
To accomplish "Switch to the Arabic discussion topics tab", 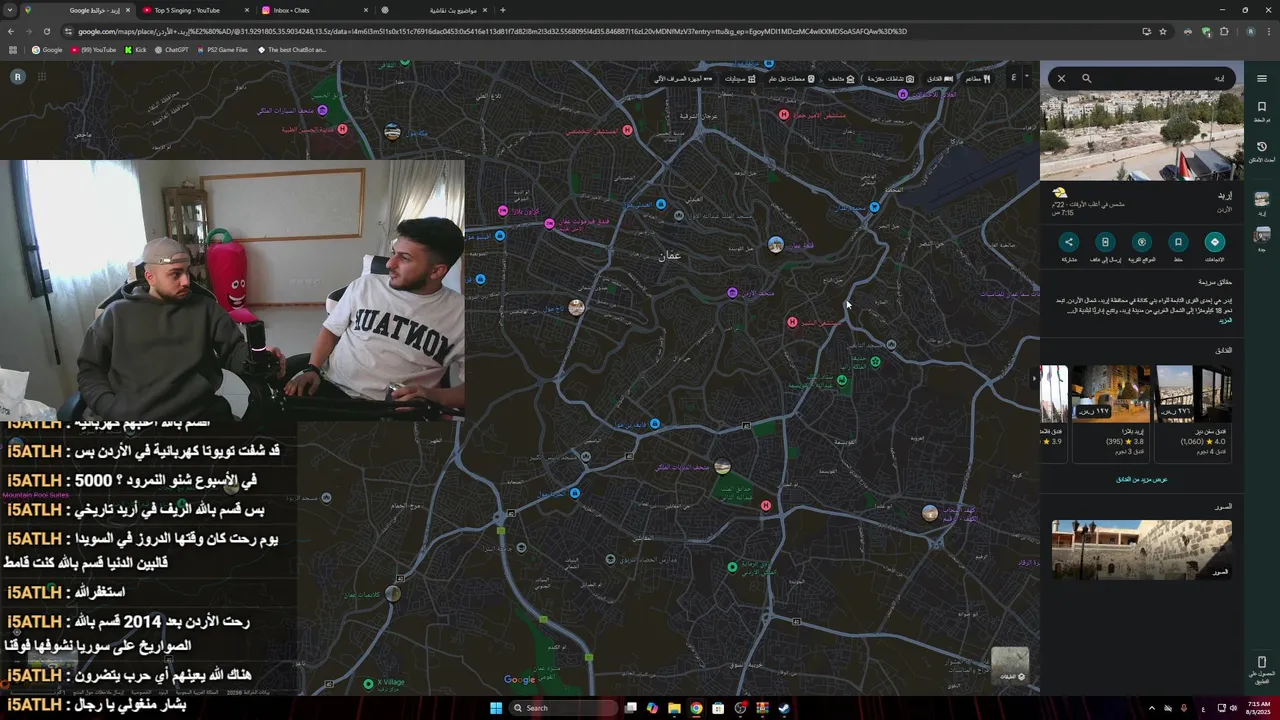I will (x=434, y=10).
